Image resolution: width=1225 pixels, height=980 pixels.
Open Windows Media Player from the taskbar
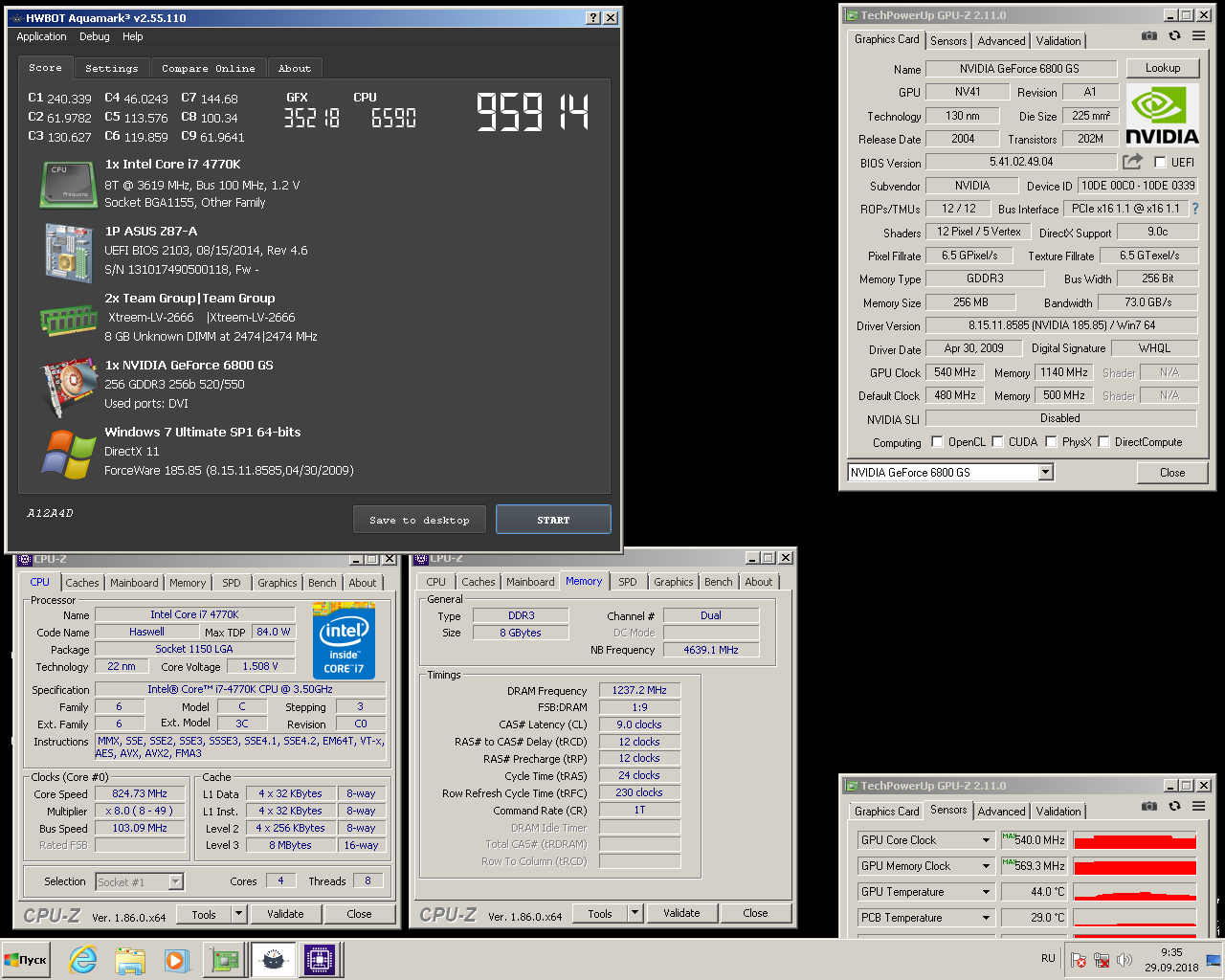[x=176, y=959]
